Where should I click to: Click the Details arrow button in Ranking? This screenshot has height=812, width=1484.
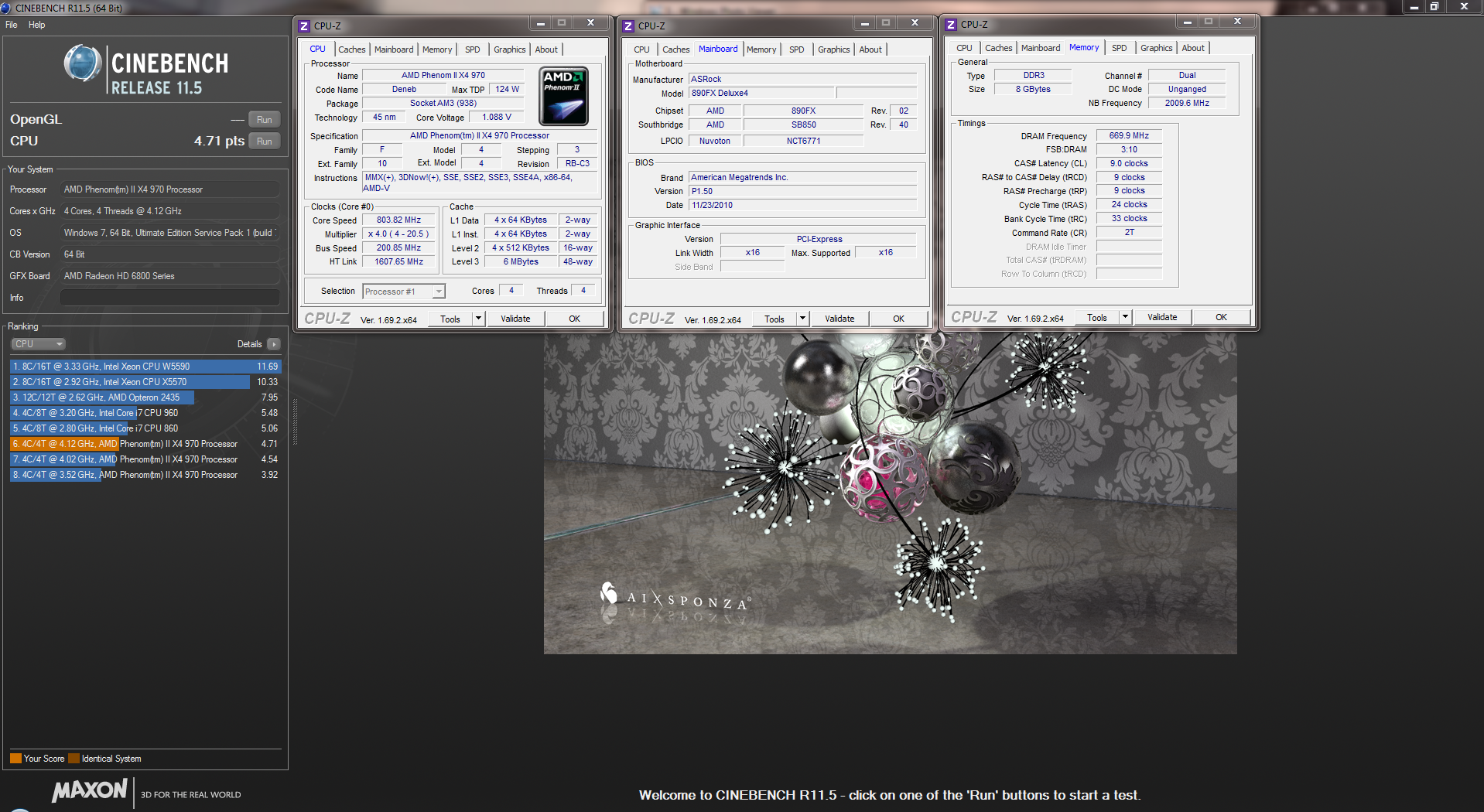(x=274, y=344)
